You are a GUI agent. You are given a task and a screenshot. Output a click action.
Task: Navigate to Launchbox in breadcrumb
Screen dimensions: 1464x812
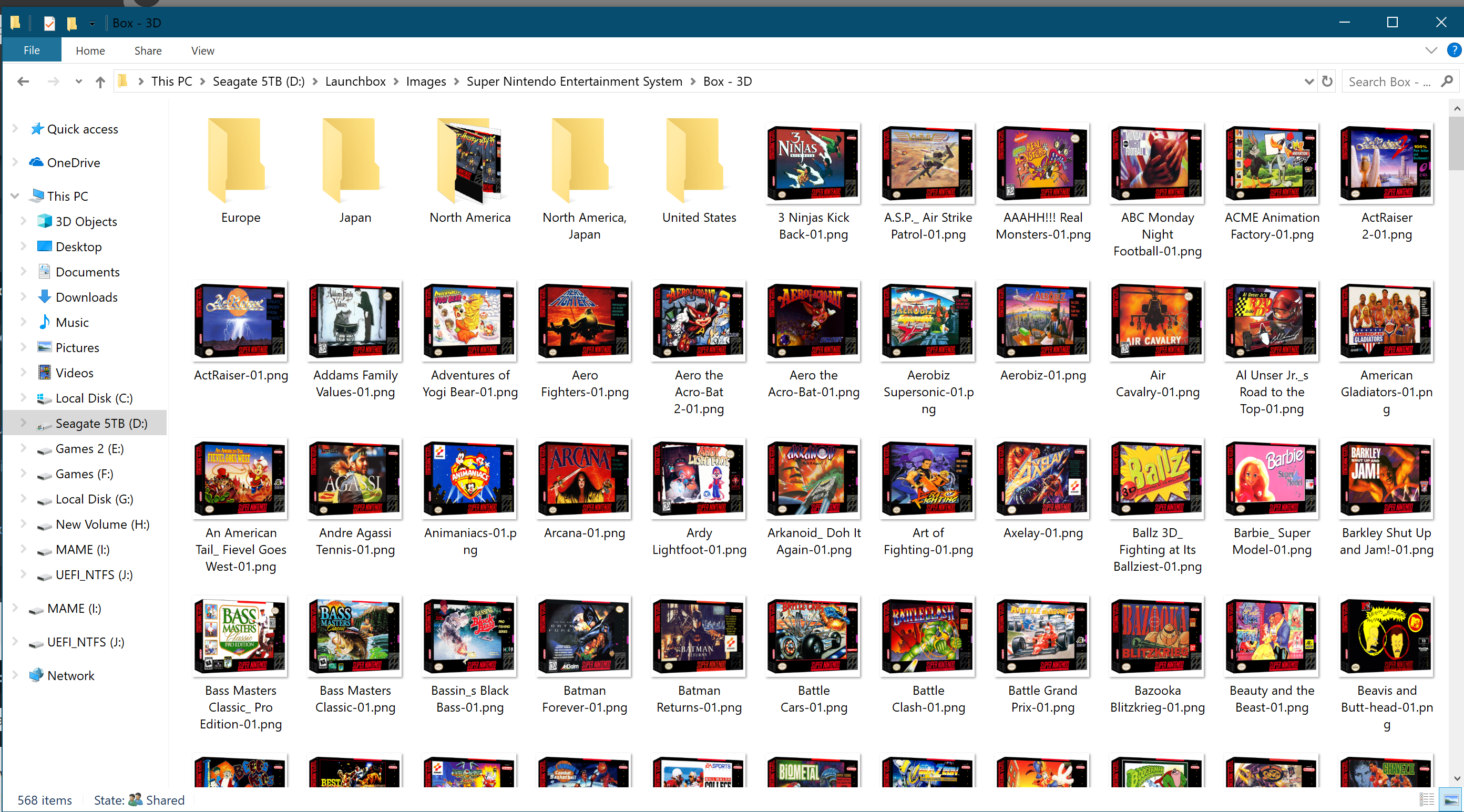tap(355, 81)
